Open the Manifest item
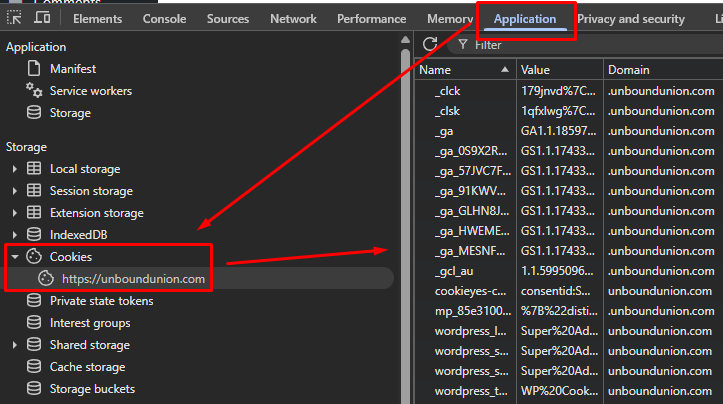 point(73,69)
